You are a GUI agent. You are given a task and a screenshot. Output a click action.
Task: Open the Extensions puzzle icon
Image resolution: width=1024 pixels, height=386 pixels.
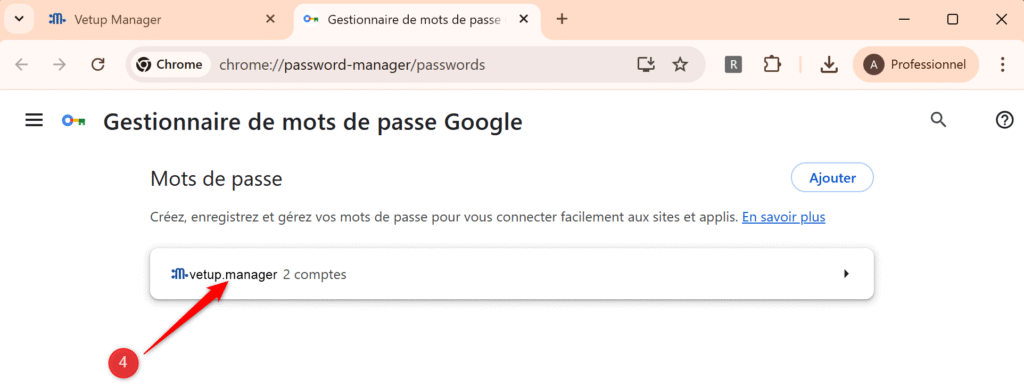[772, 64]
